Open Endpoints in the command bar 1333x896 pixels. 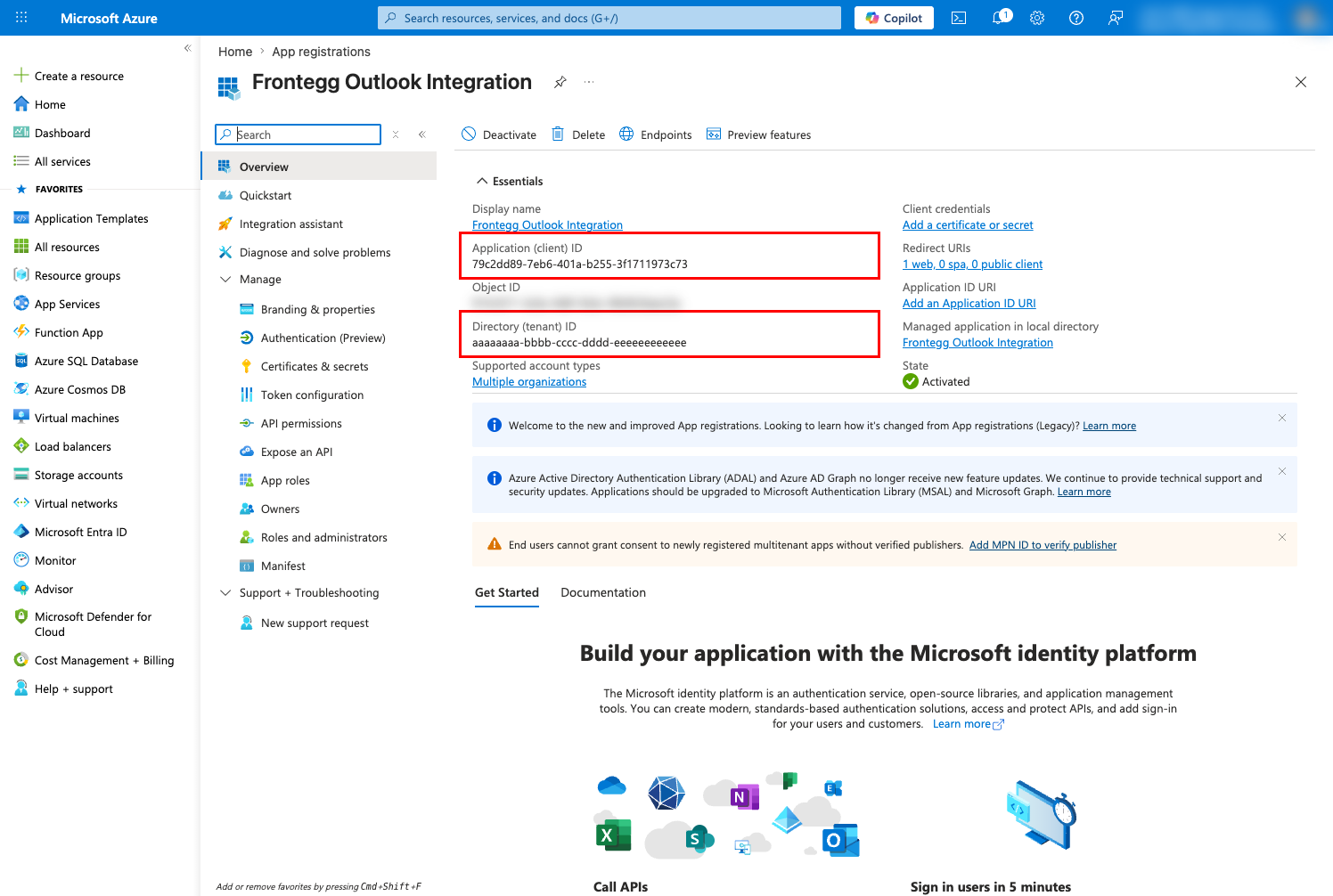pyautogui.click(x=656, y=134)
